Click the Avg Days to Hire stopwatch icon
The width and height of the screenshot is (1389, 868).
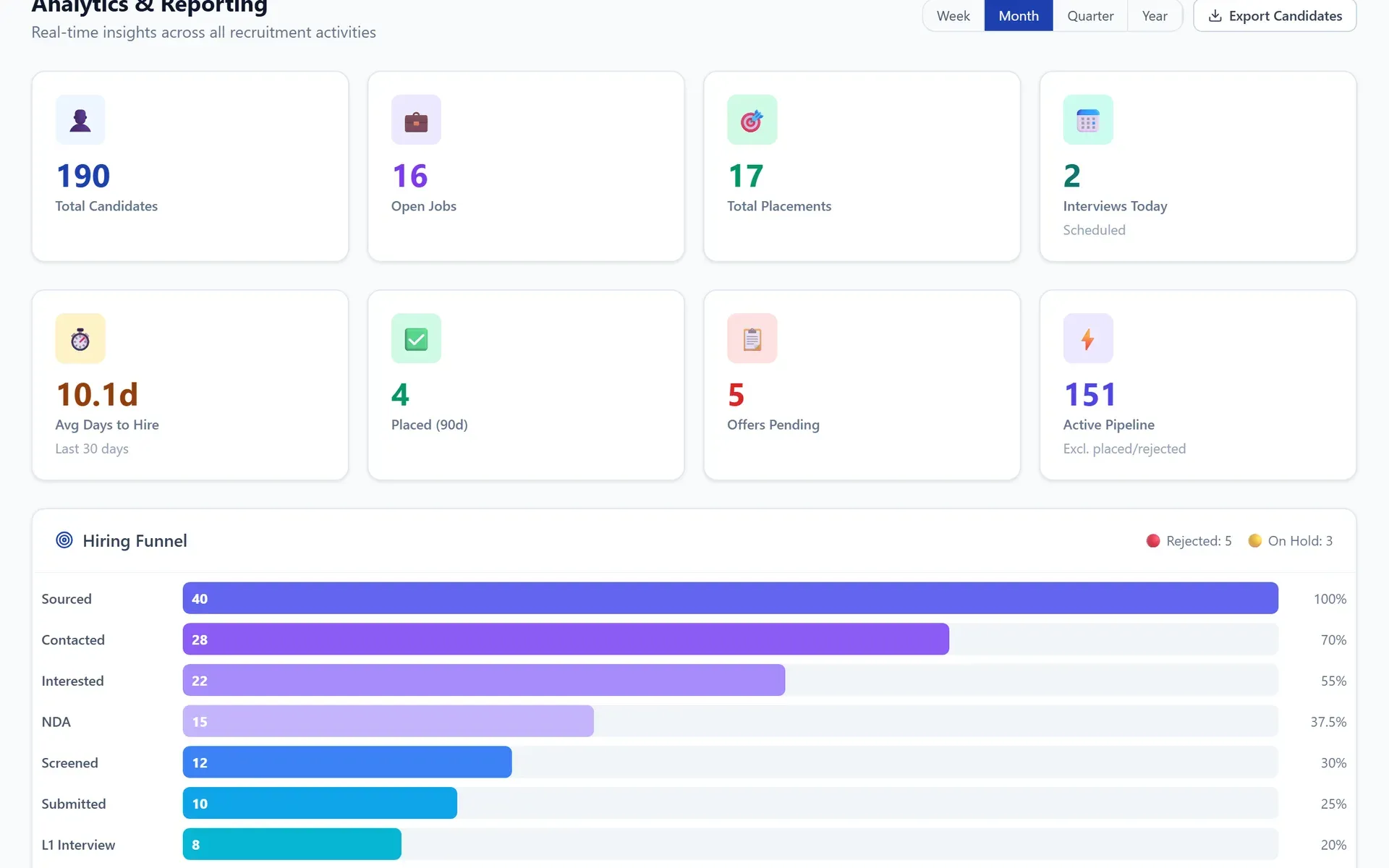80,339
